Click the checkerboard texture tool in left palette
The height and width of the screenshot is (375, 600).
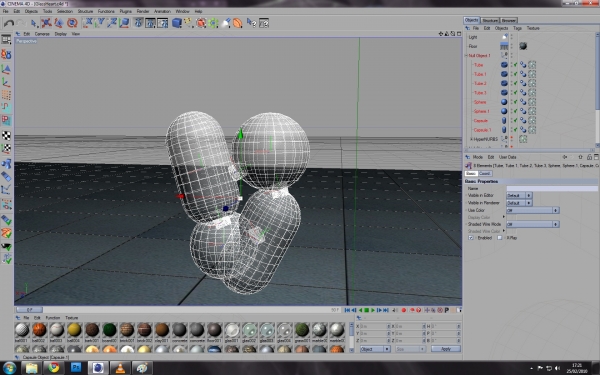(x=6, y=135)
